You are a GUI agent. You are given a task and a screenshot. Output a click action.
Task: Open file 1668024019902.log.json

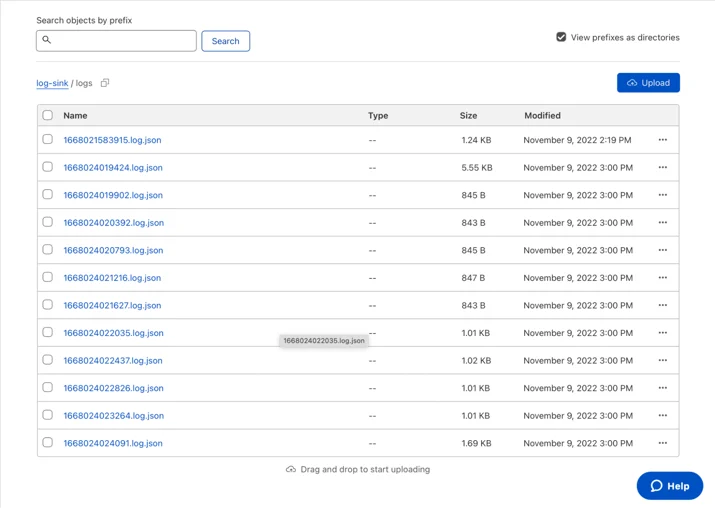(x=113, y=195)
